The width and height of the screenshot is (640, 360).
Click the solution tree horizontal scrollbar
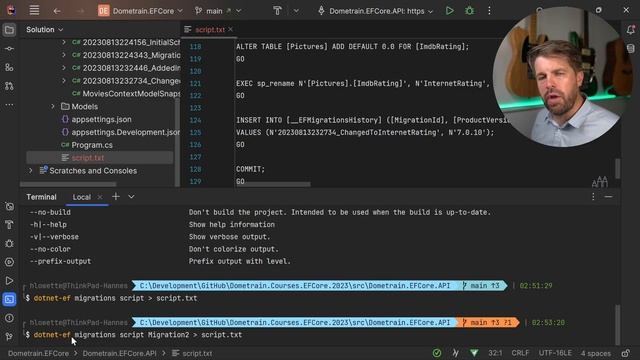[68, 184]
